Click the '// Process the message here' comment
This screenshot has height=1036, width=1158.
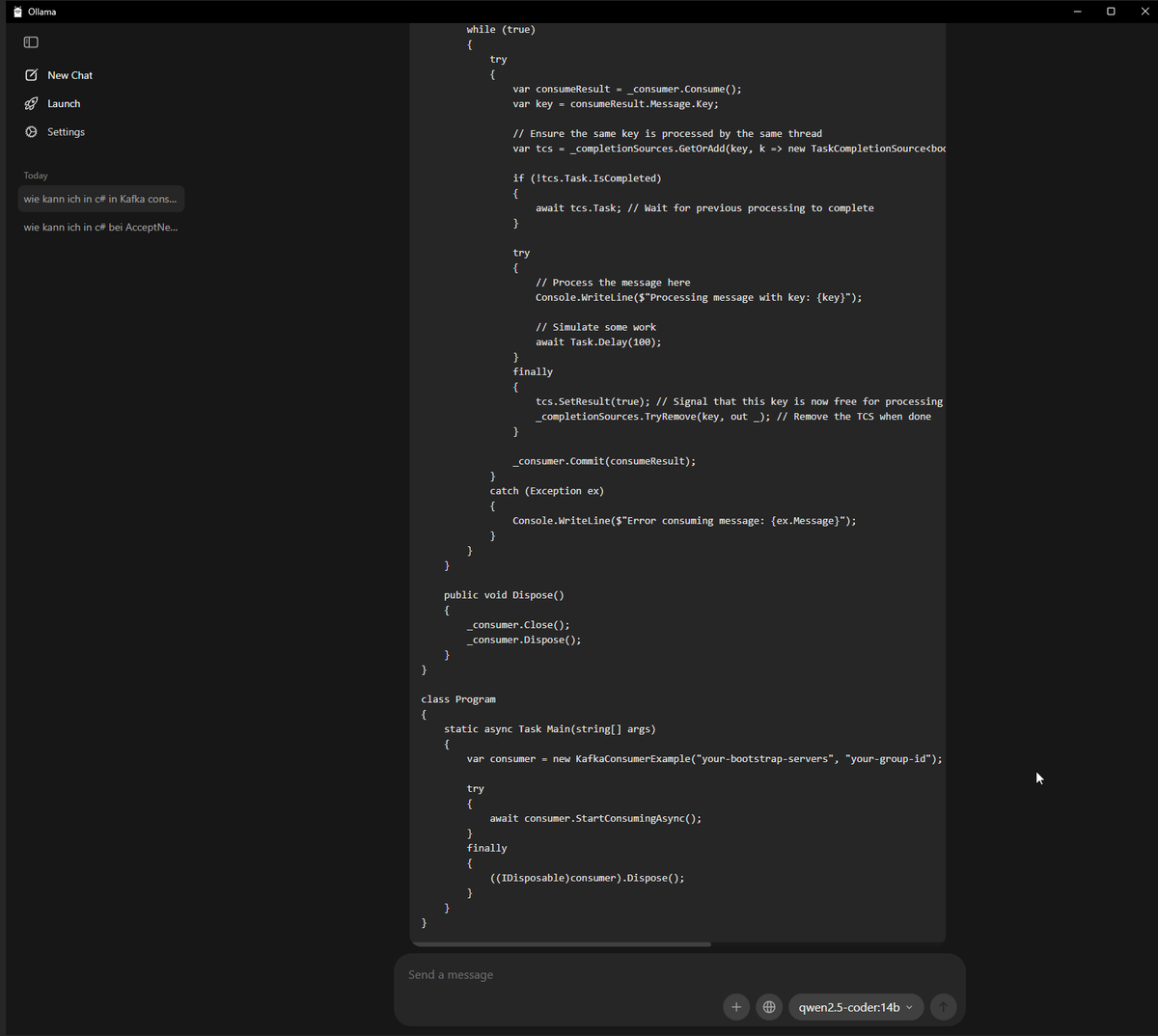coord(613,283)
